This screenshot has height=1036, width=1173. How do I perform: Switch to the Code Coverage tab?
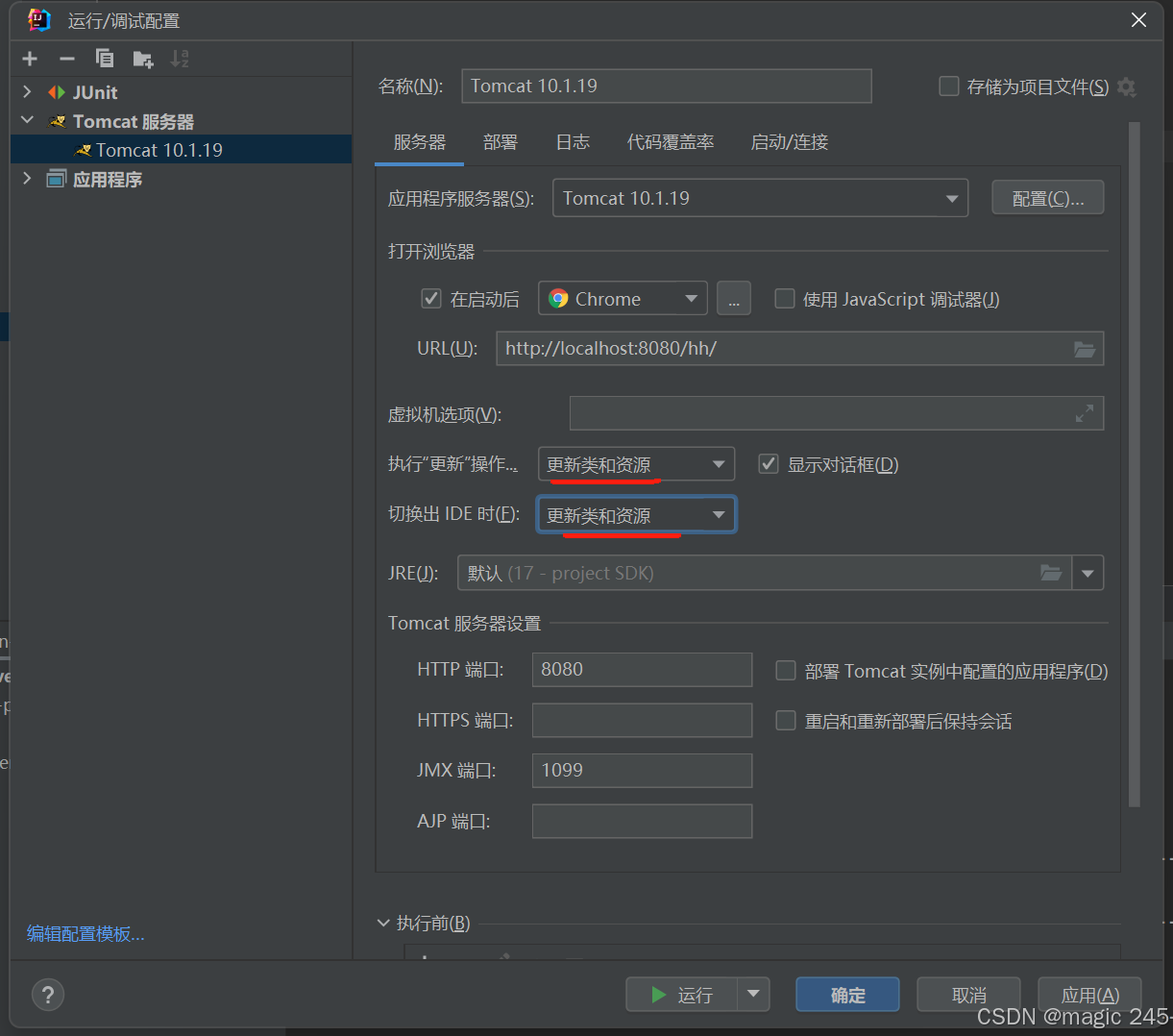[x=671, y=142]
